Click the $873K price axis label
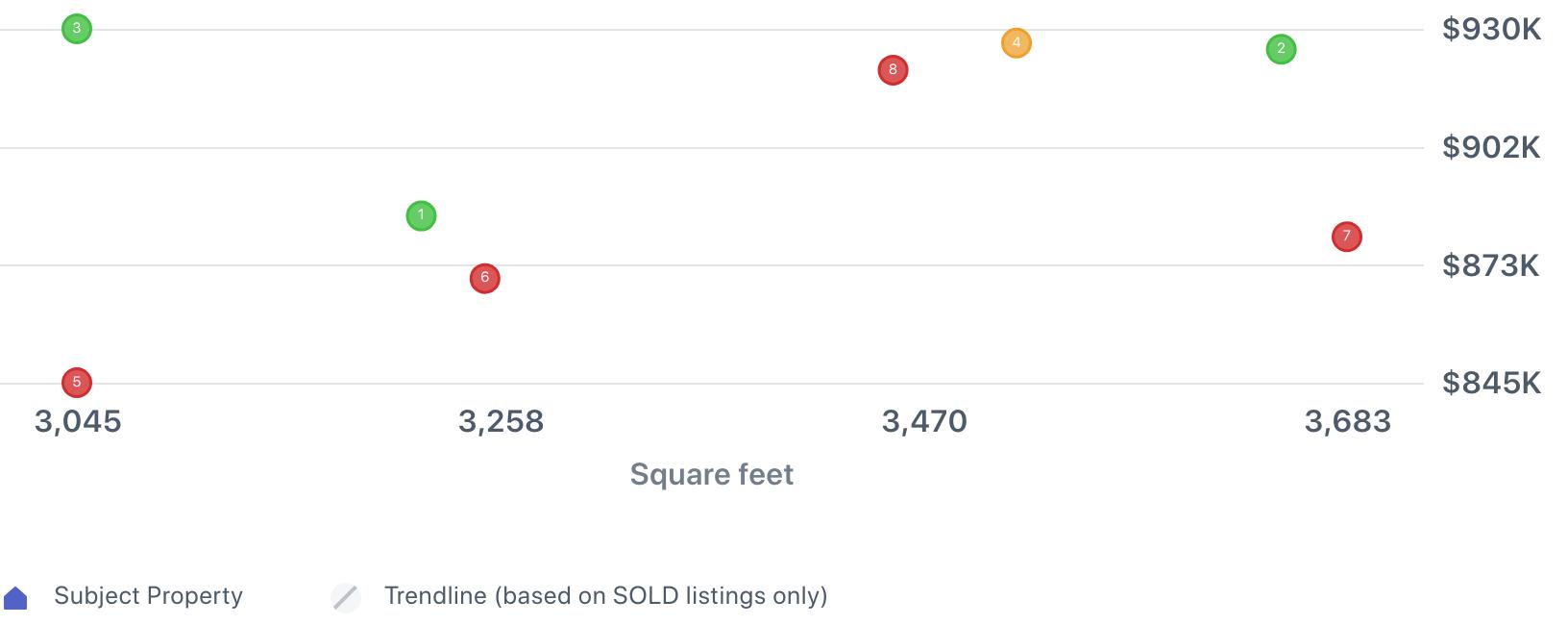The height and width of the screenshot is (625, 1568). pyautogui.click(x=1491, y=265)
